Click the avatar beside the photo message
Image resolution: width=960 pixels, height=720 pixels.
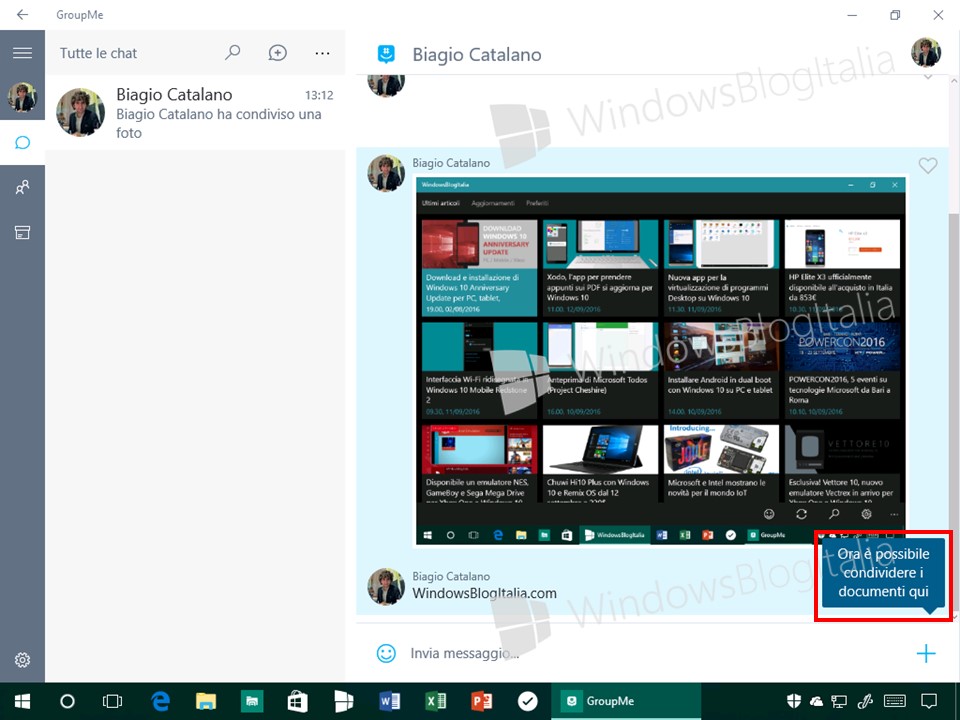tap(386, 173)
